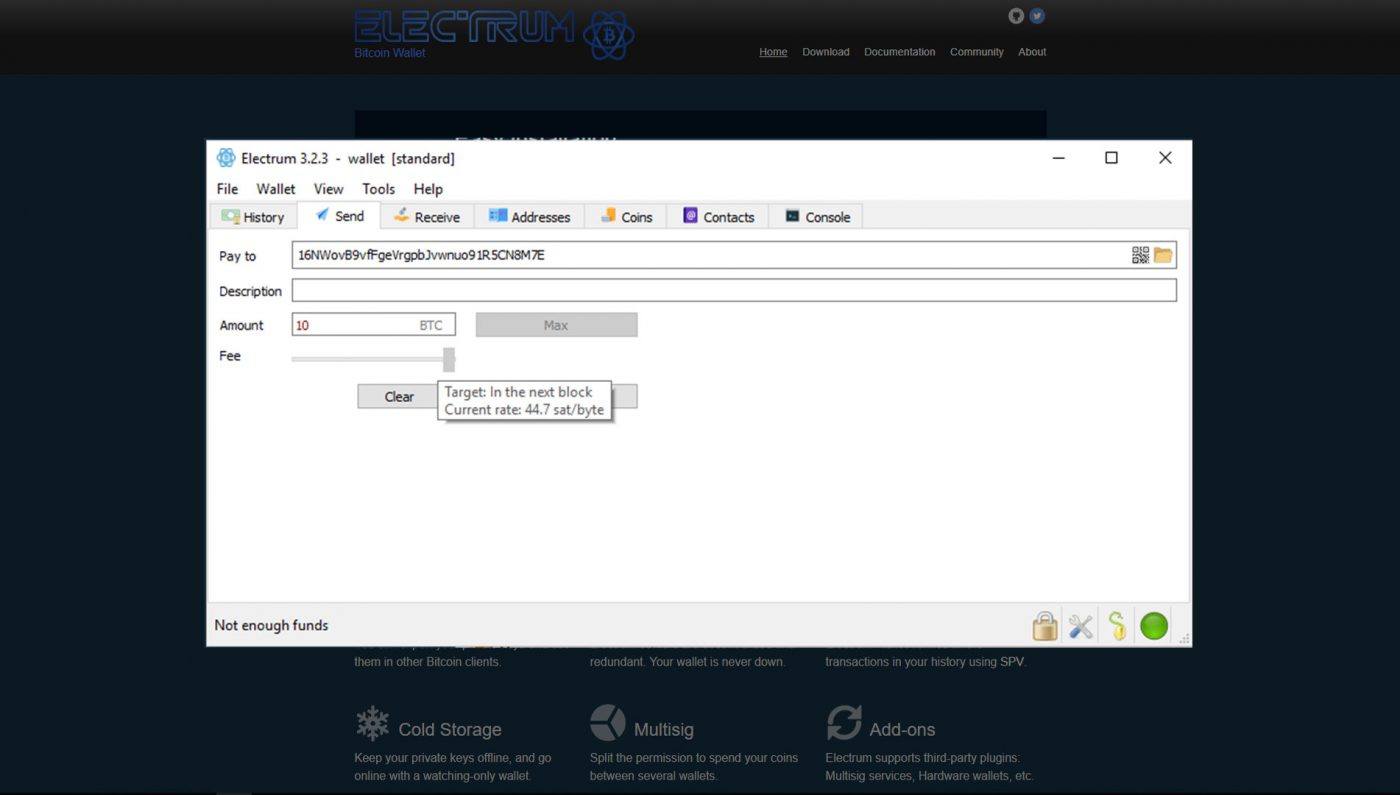The width and height of the screenshot is (1400, 795).
Task: Click into the Description field
Action: (734, 291)
